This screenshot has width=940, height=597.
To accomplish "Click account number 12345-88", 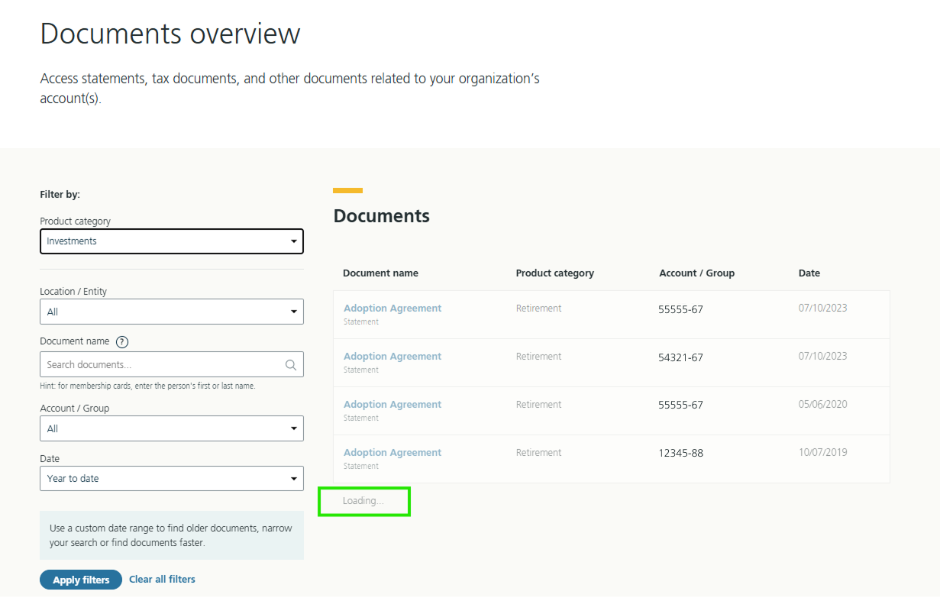I will click(680, 453).
